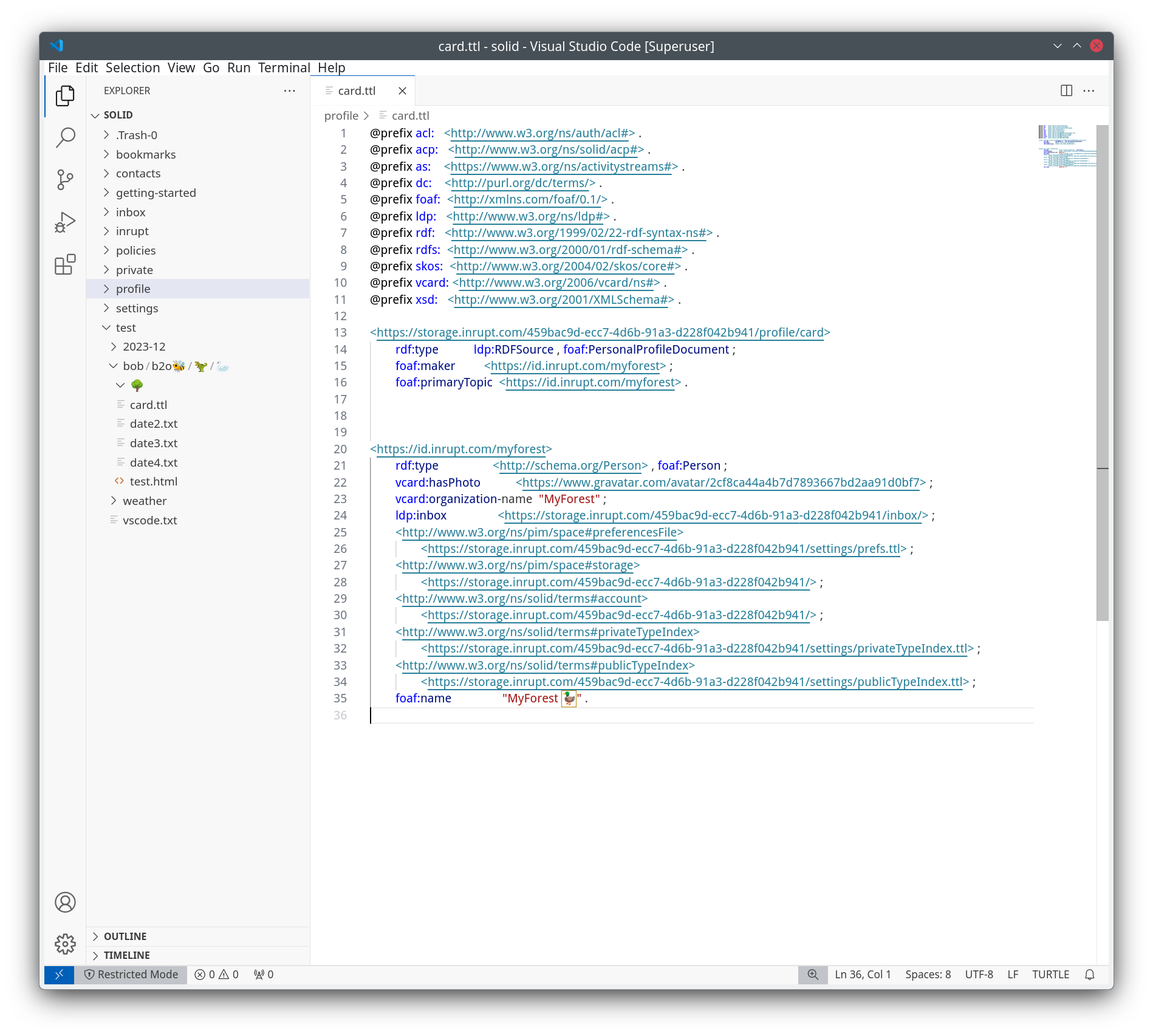Expand the inrupt folder

click(198, 231)
